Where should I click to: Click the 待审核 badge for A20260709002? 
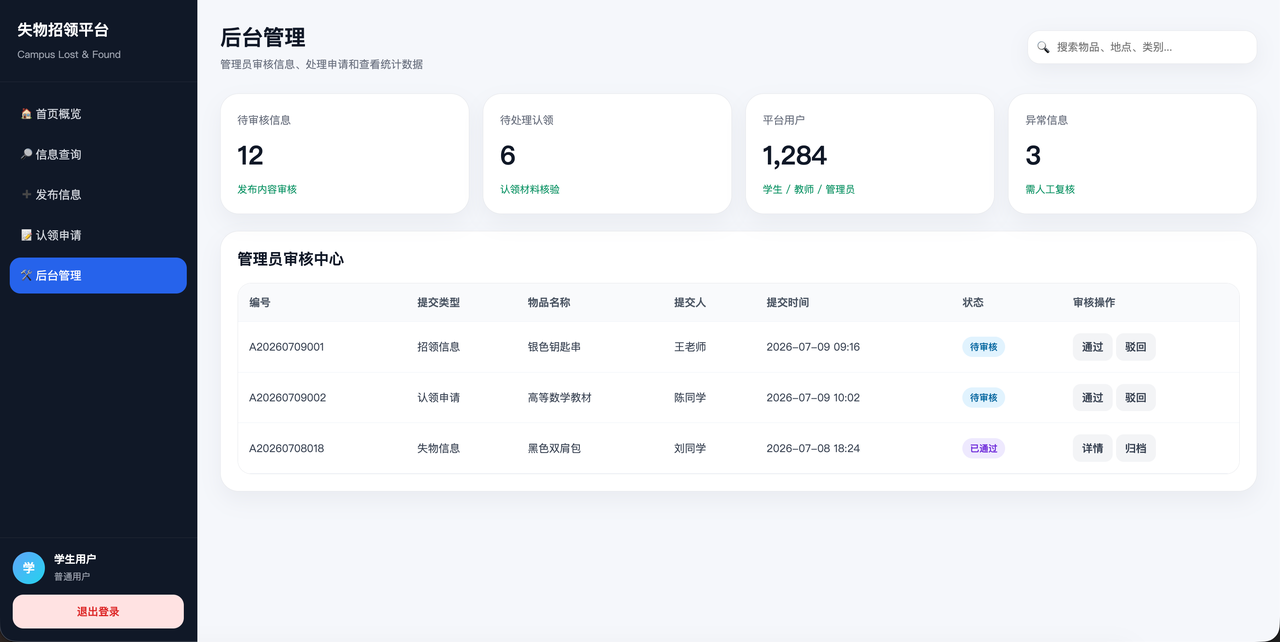click(x=983, y=397)
